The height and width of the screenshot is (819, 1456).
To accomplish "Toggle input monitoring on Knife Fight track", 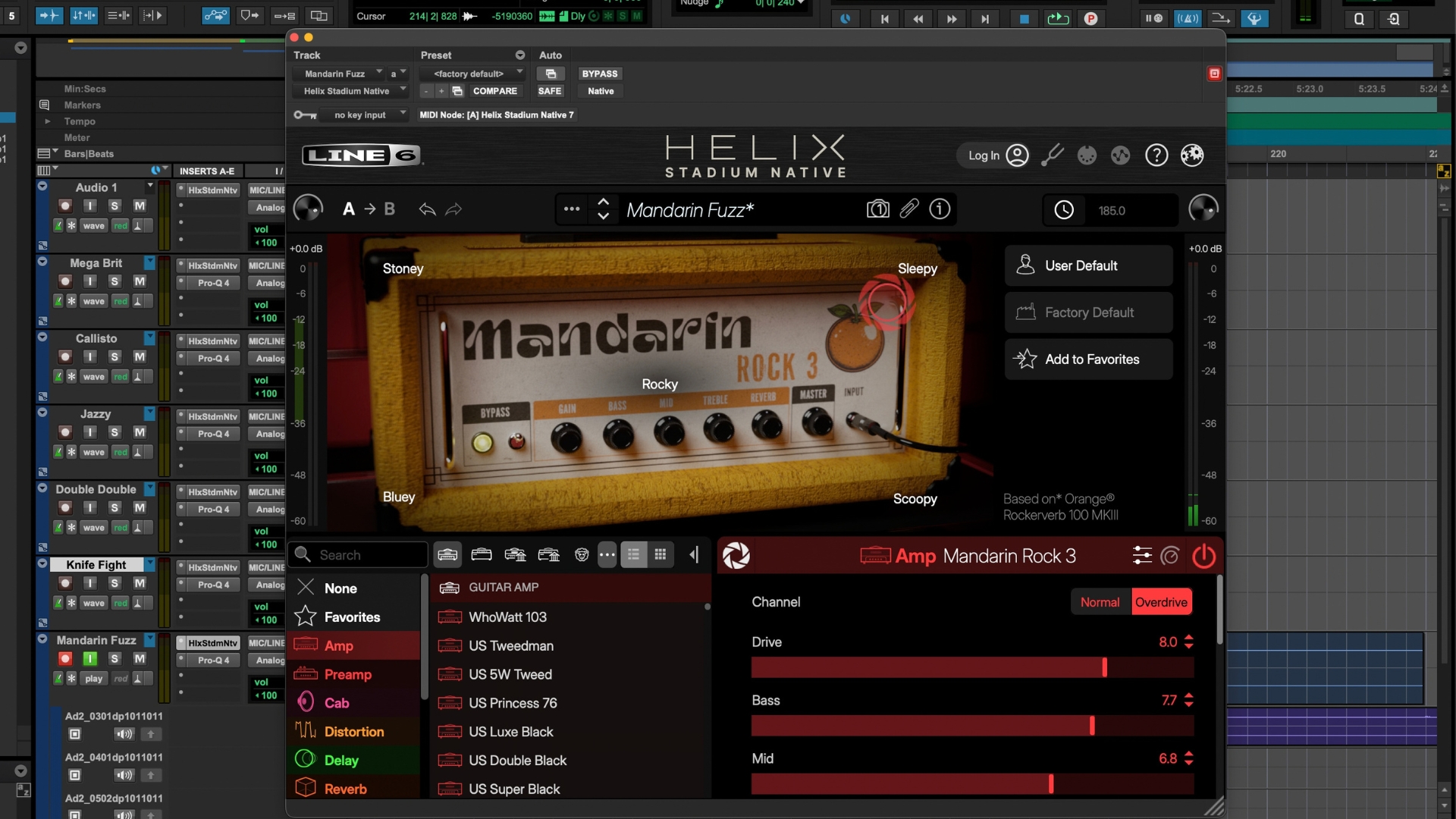I will click(89, 583).
